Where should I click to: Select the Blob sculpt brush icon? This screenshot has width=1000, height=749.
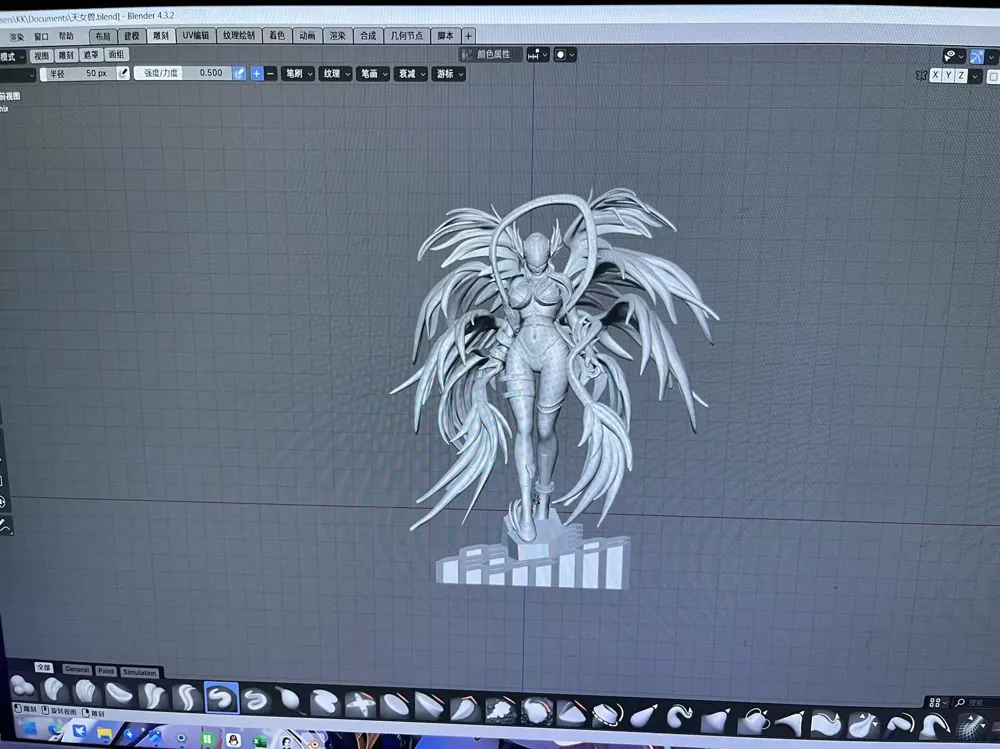pos(23,688)
